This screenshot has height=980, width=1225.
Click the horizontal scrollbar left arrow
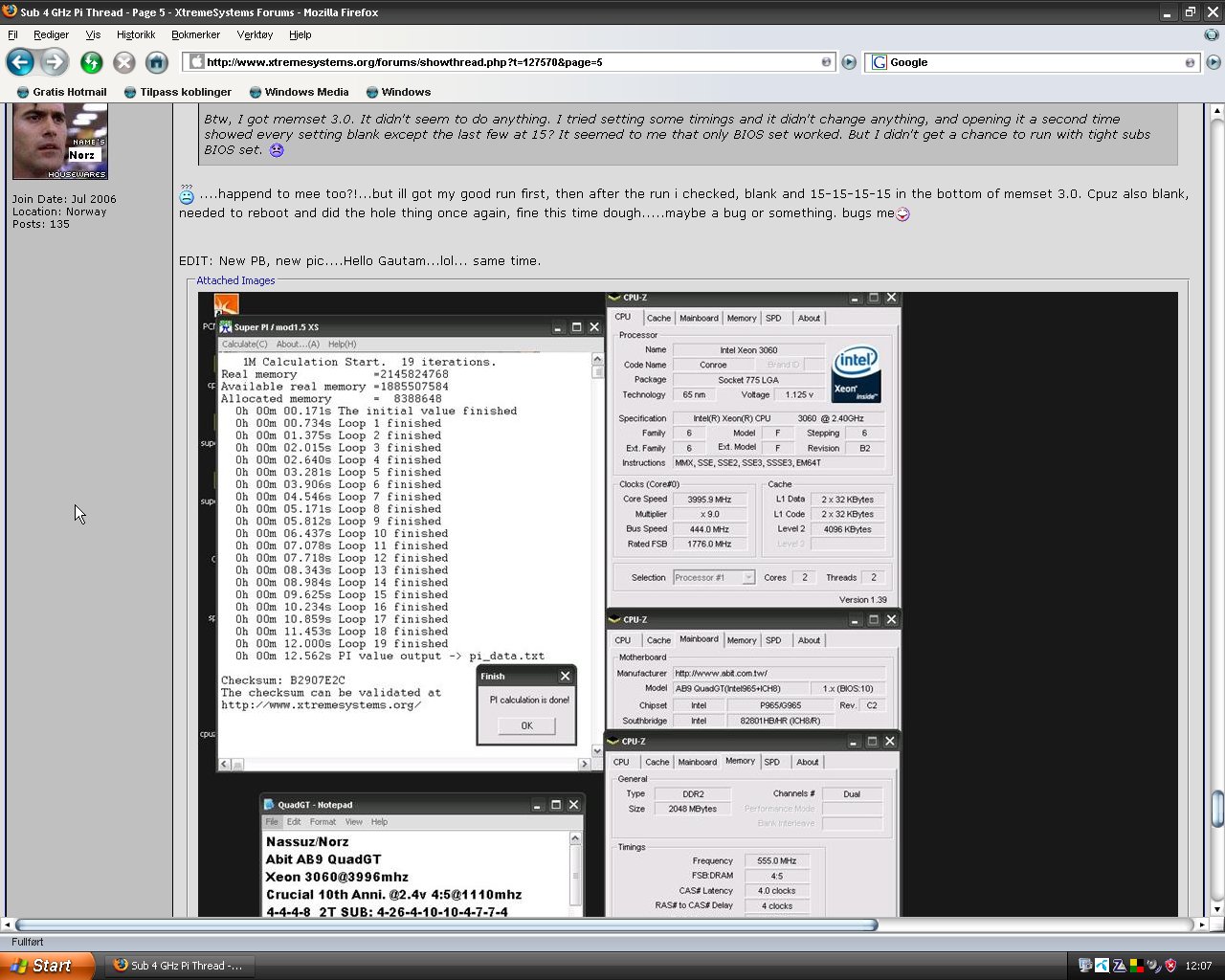(x=8, y=924)
